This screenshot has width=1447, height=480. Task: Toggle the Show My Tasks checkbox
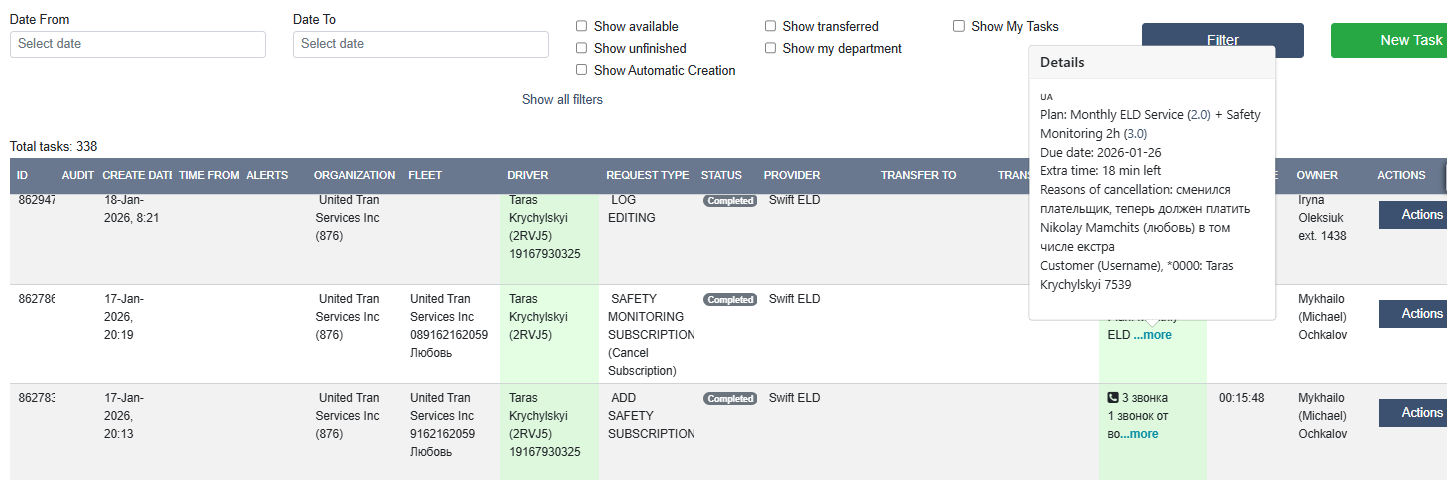click(x=959, y=27)
